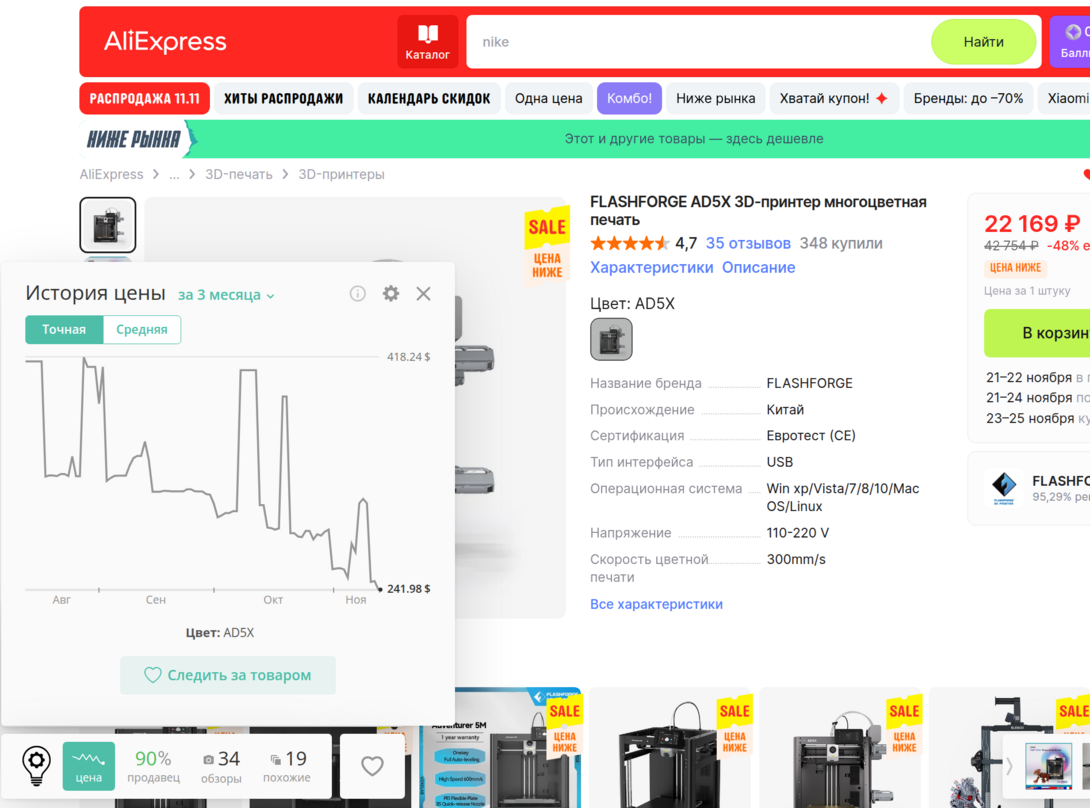Image resolution: width=1090 pixels, height=808 pixels.
Task: Click the star rating icons
Action: point(629,243)
